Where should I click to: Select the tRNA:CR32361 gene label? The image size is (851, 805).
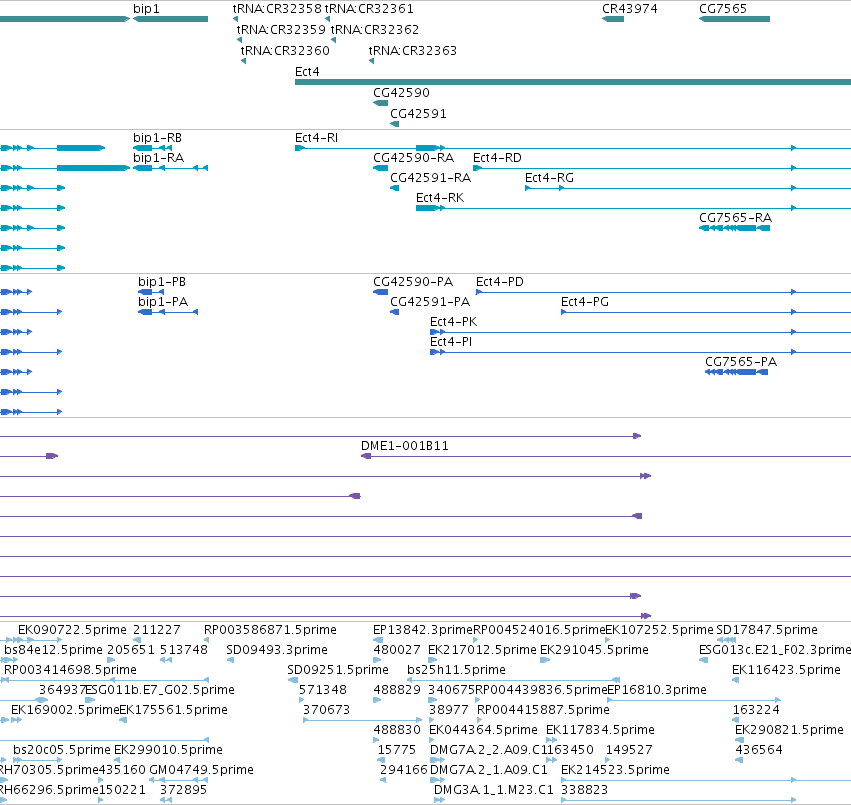(x=369, y=9)
